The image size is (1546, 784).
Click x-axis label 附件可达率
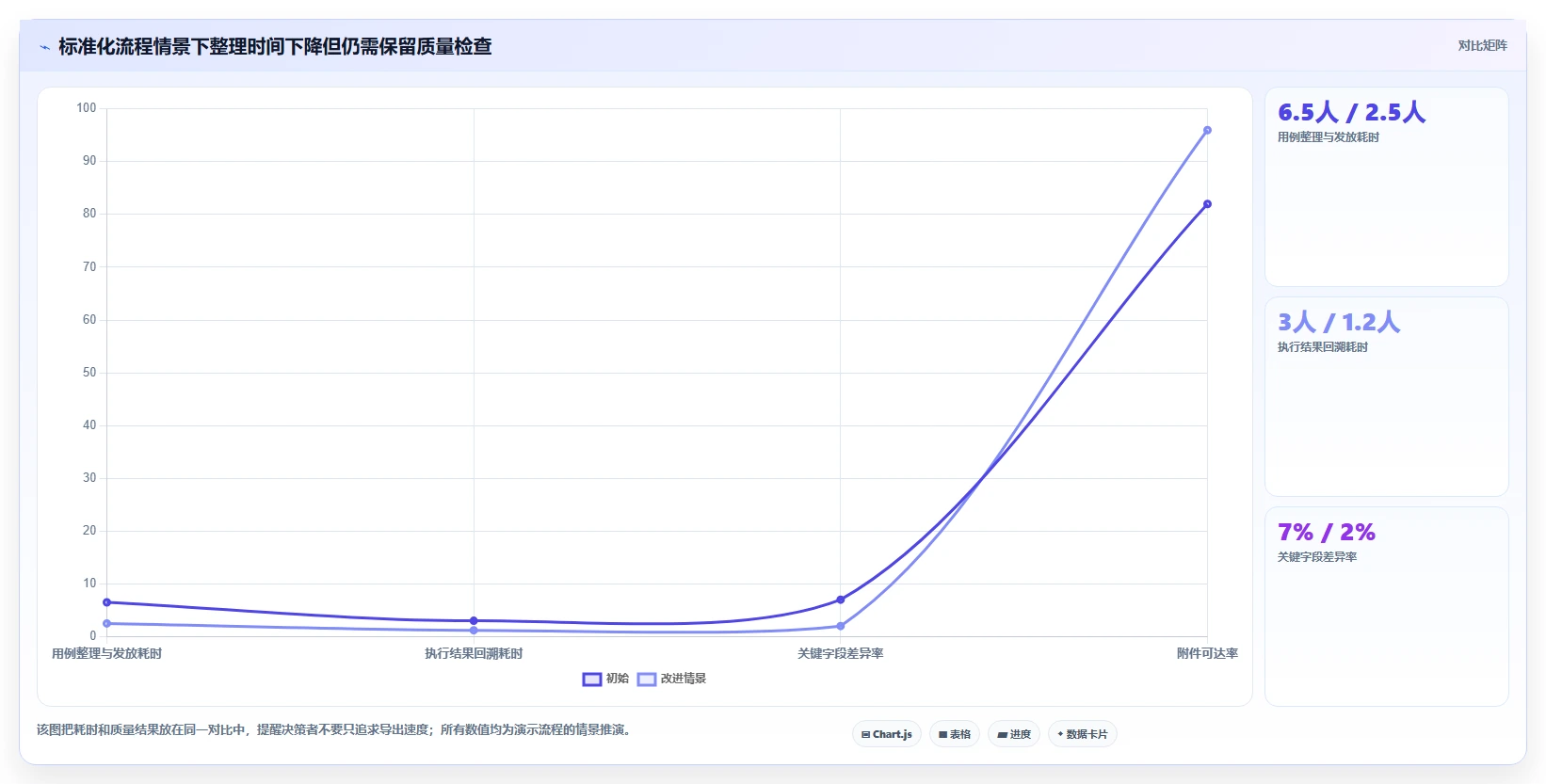coord(1207,653)
